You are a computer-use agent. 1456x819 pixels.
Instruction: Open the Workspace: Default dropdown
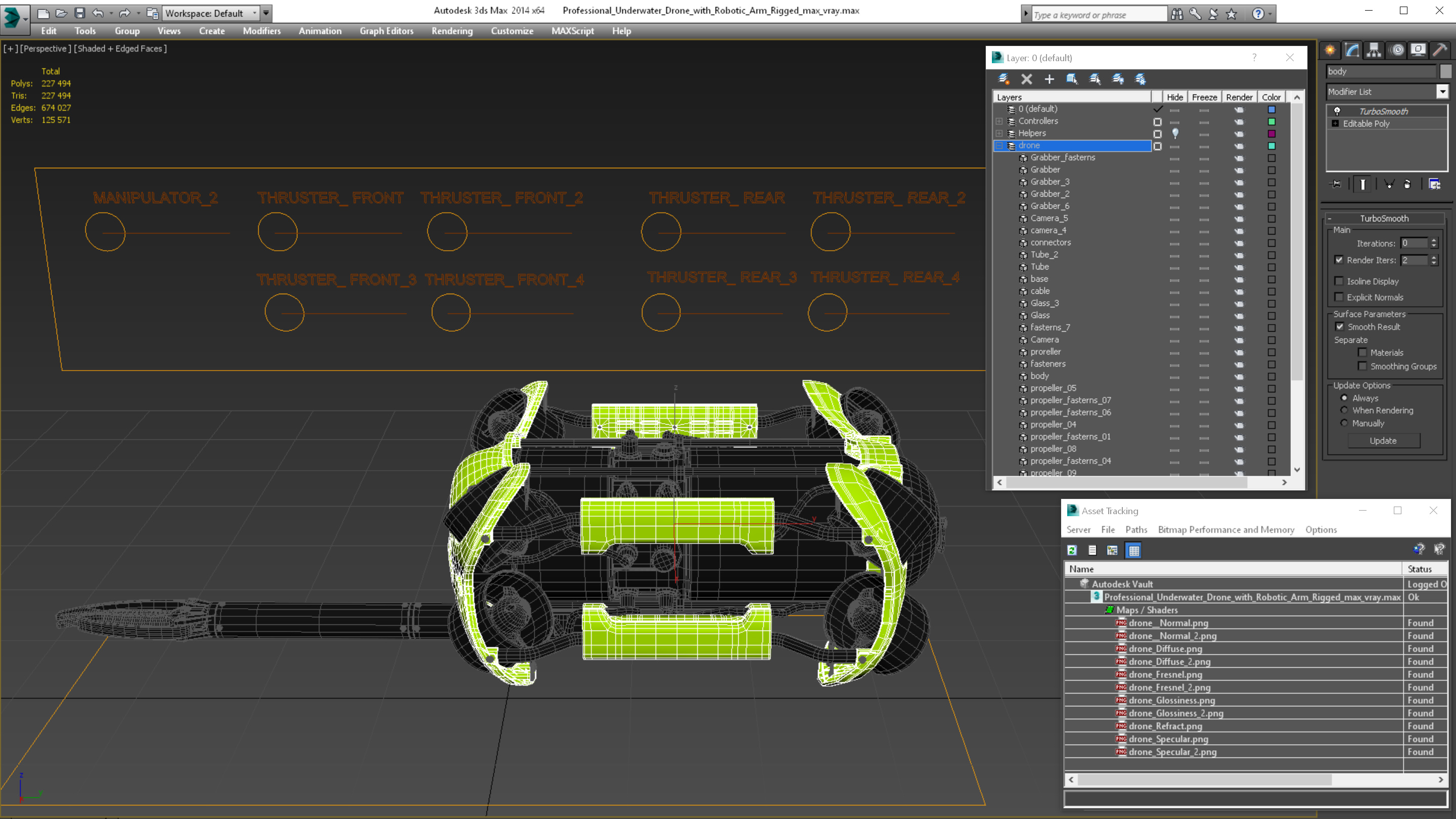click(x=210, y=13)
